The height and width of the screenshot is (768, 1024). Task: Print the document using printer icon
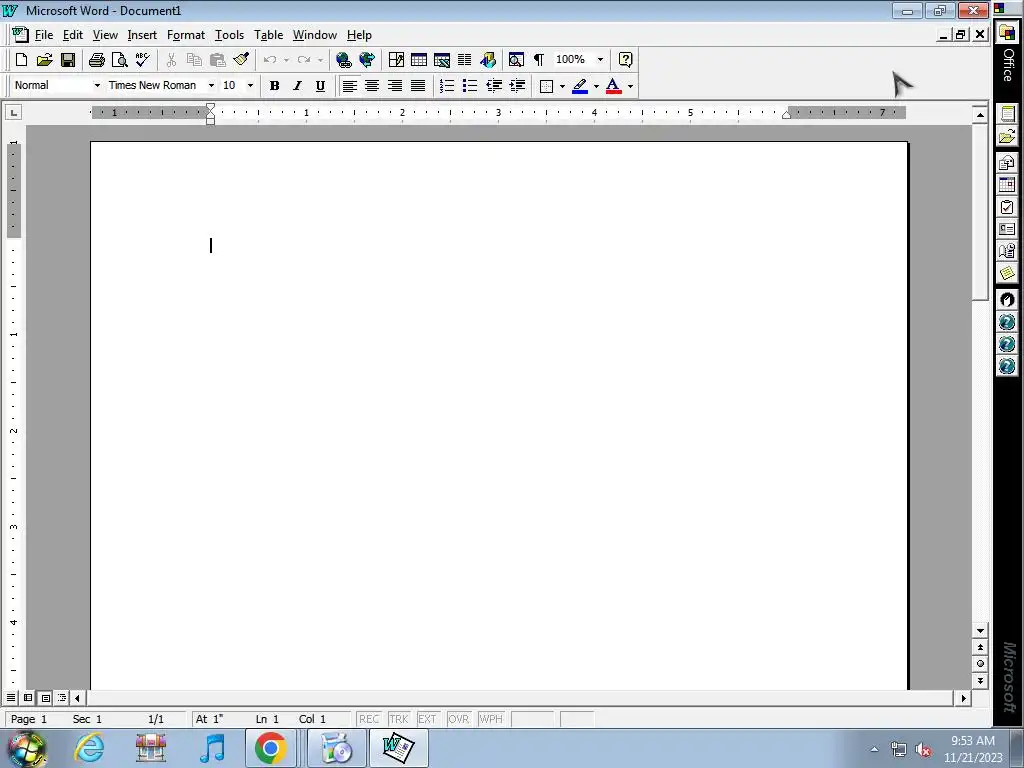coord(97,60)
